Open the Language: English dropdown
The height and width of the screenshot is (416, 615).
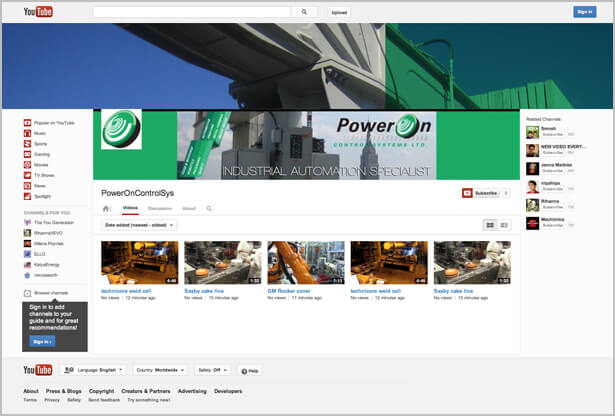pyautogui.click(x=94, y=370)
